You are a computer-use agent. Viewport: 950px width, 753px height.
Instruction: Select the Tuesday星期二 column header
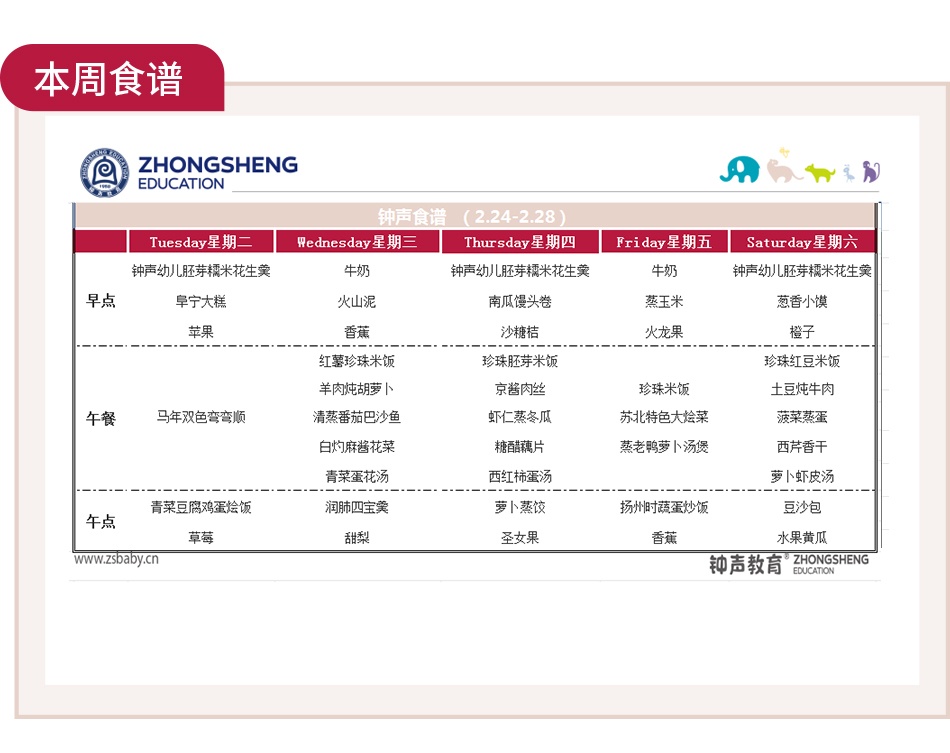coord(201,242)
